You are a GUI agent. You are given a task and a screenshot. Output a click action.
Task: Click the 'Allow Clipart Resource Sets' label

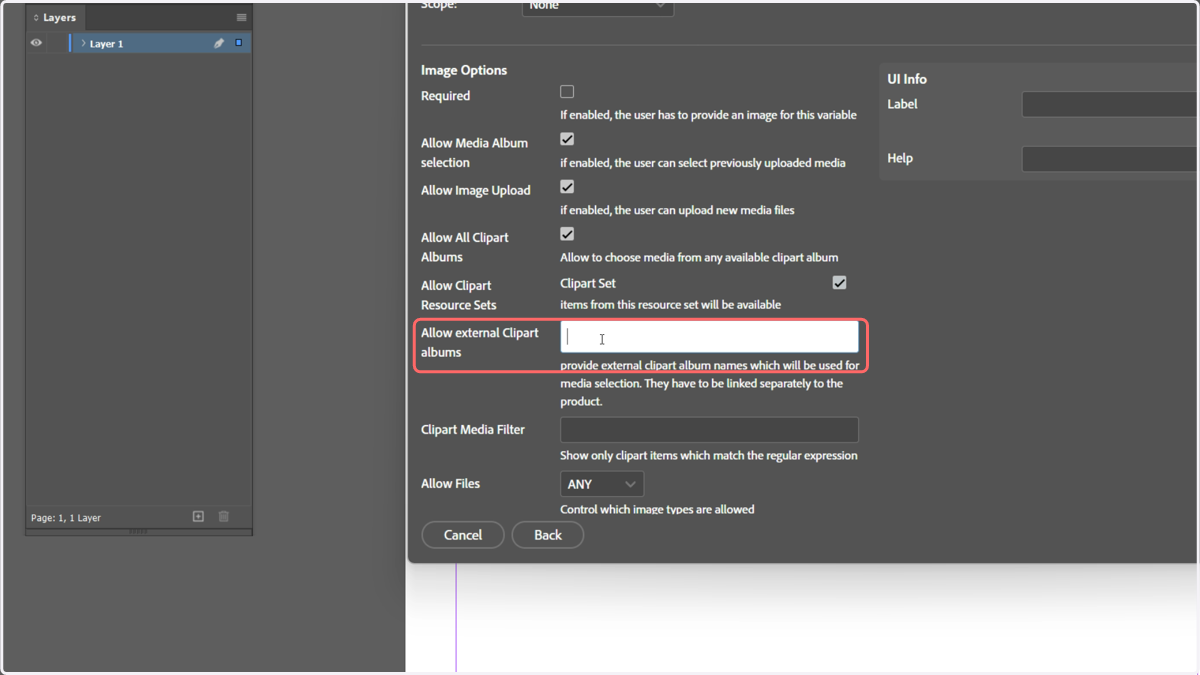point(458,295)
